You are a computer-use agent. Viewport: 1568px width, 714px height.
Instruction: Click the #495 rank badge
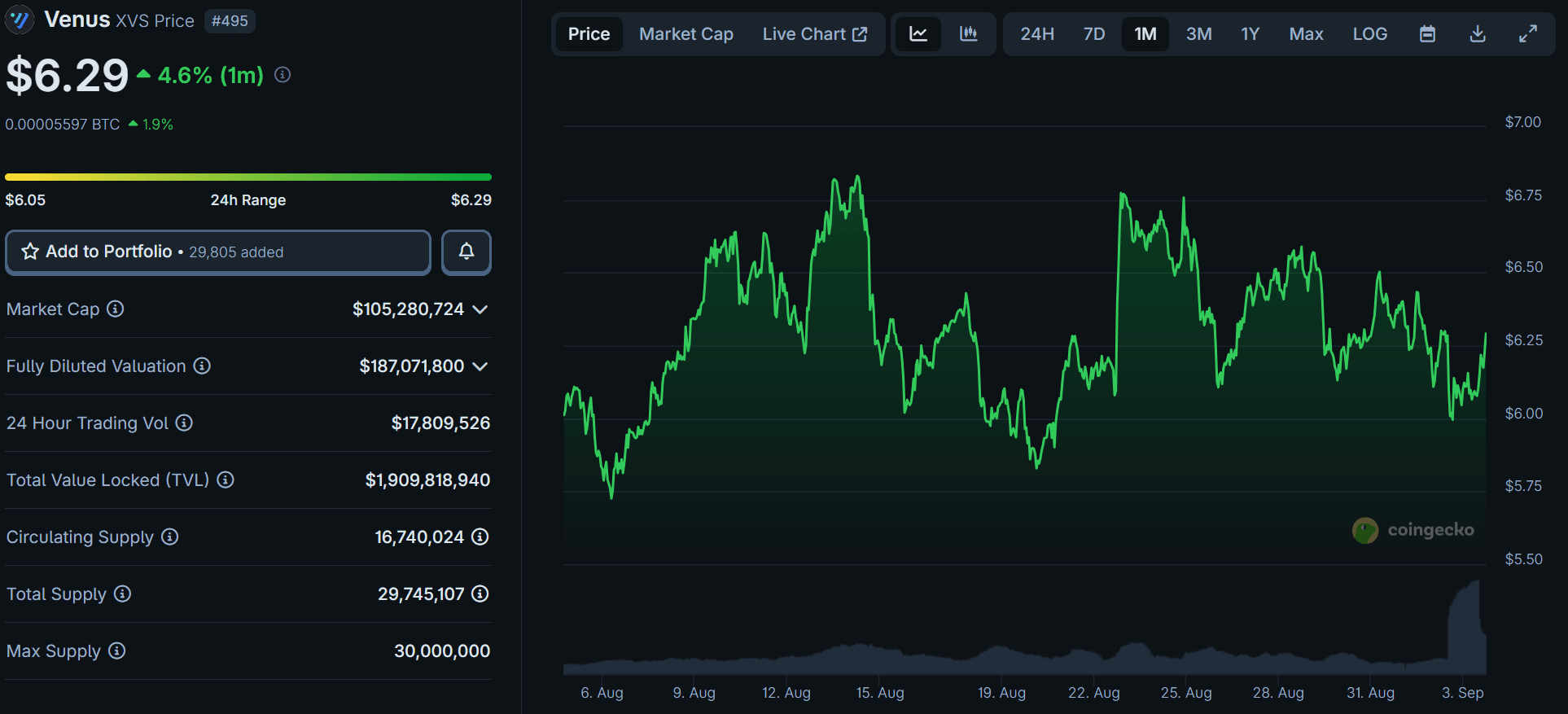pos(230,20)
